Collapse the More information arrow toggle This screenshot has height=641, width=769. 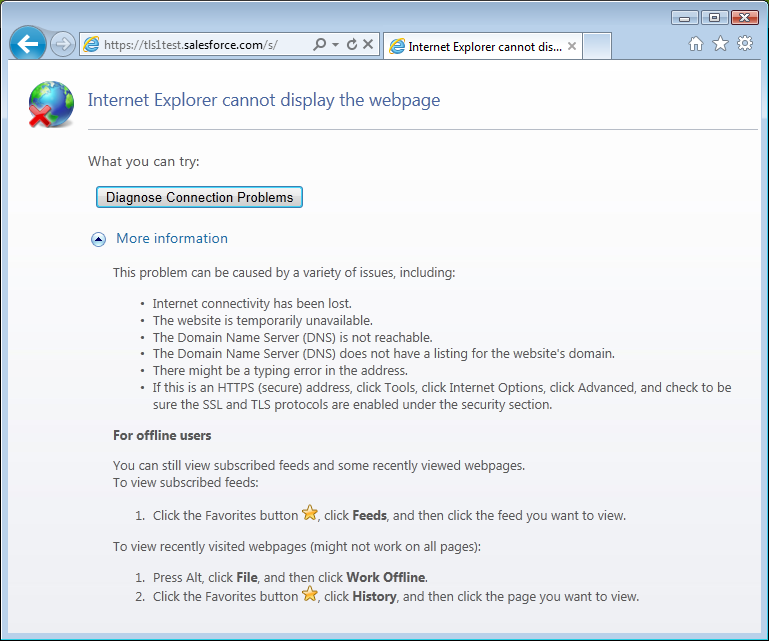98,239
